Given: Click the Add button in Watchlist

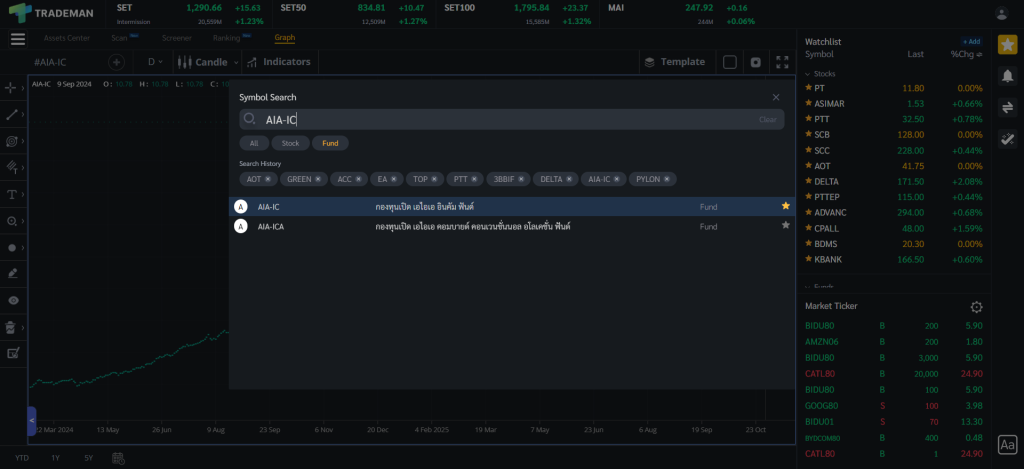Looking at the screenshot, I should 970,42.
